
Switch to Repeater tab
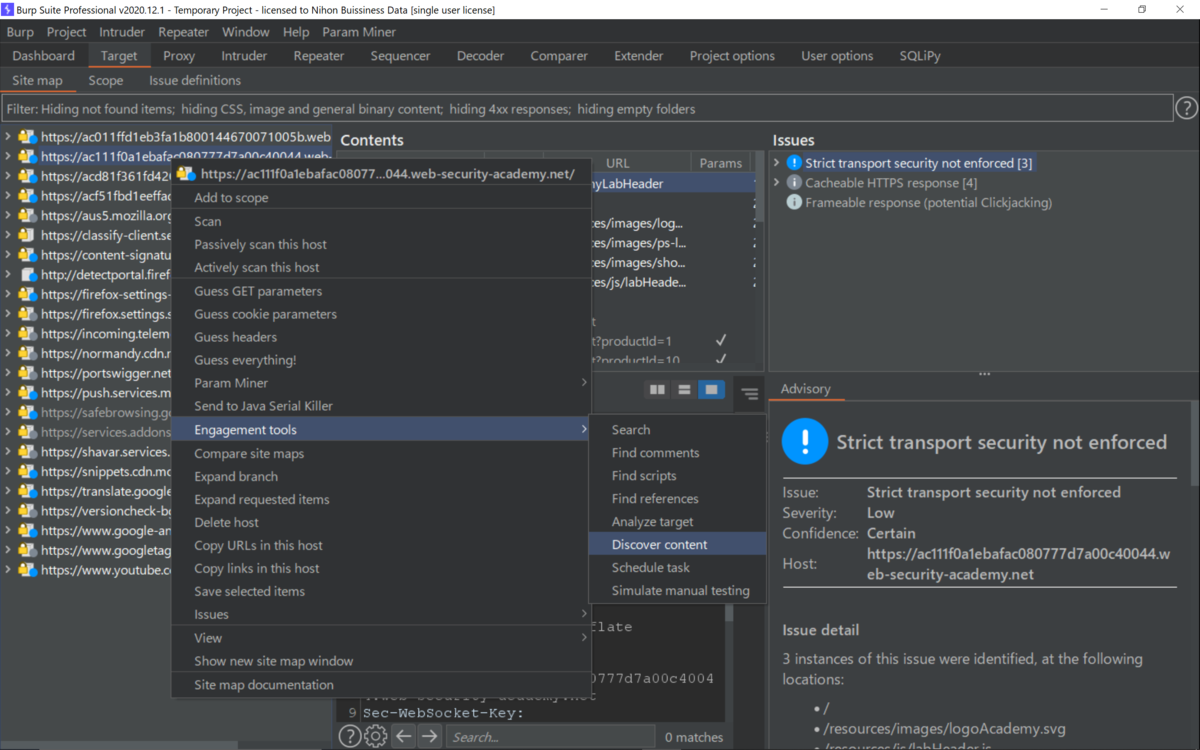[319, 56]
